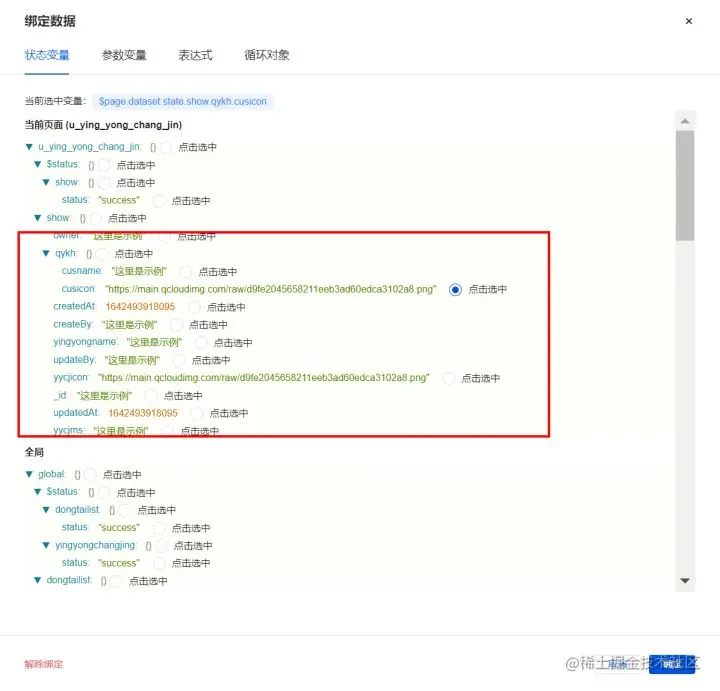Click the createdAt value 1642493918095
This screenshot has height=691, width=720.
140,307
